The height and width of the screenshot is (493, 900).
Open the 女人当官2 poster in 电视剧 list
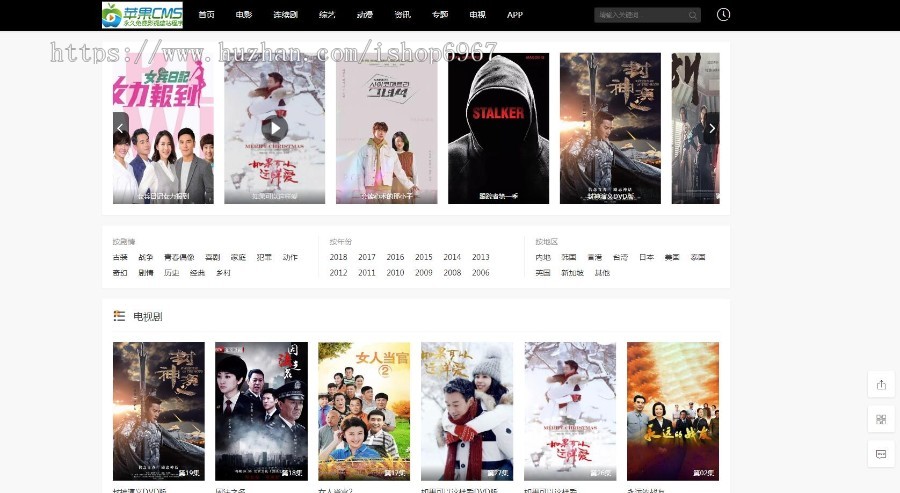(364, 411)
